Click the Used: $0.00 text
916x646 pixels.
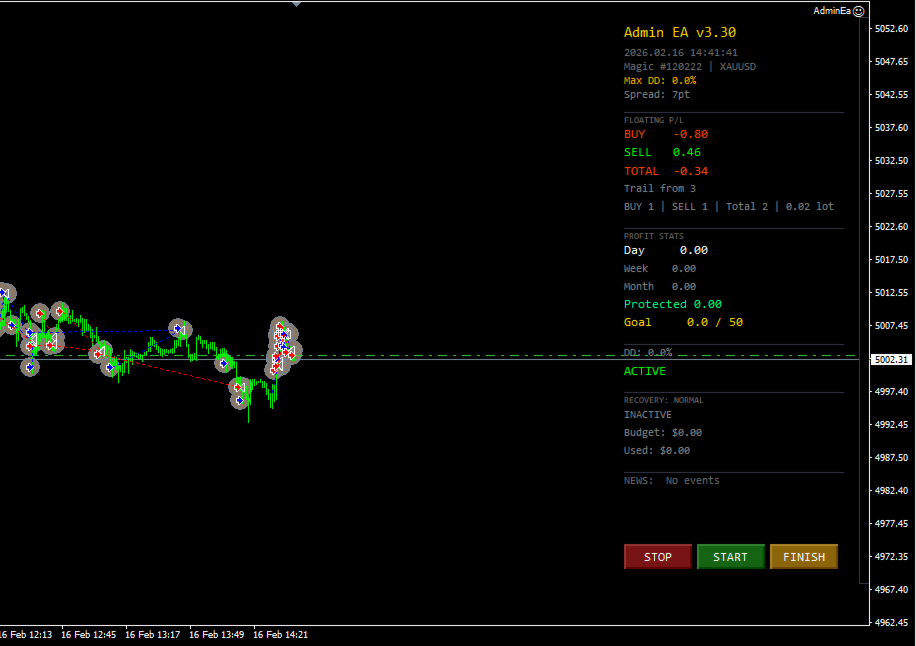[657, 451]
